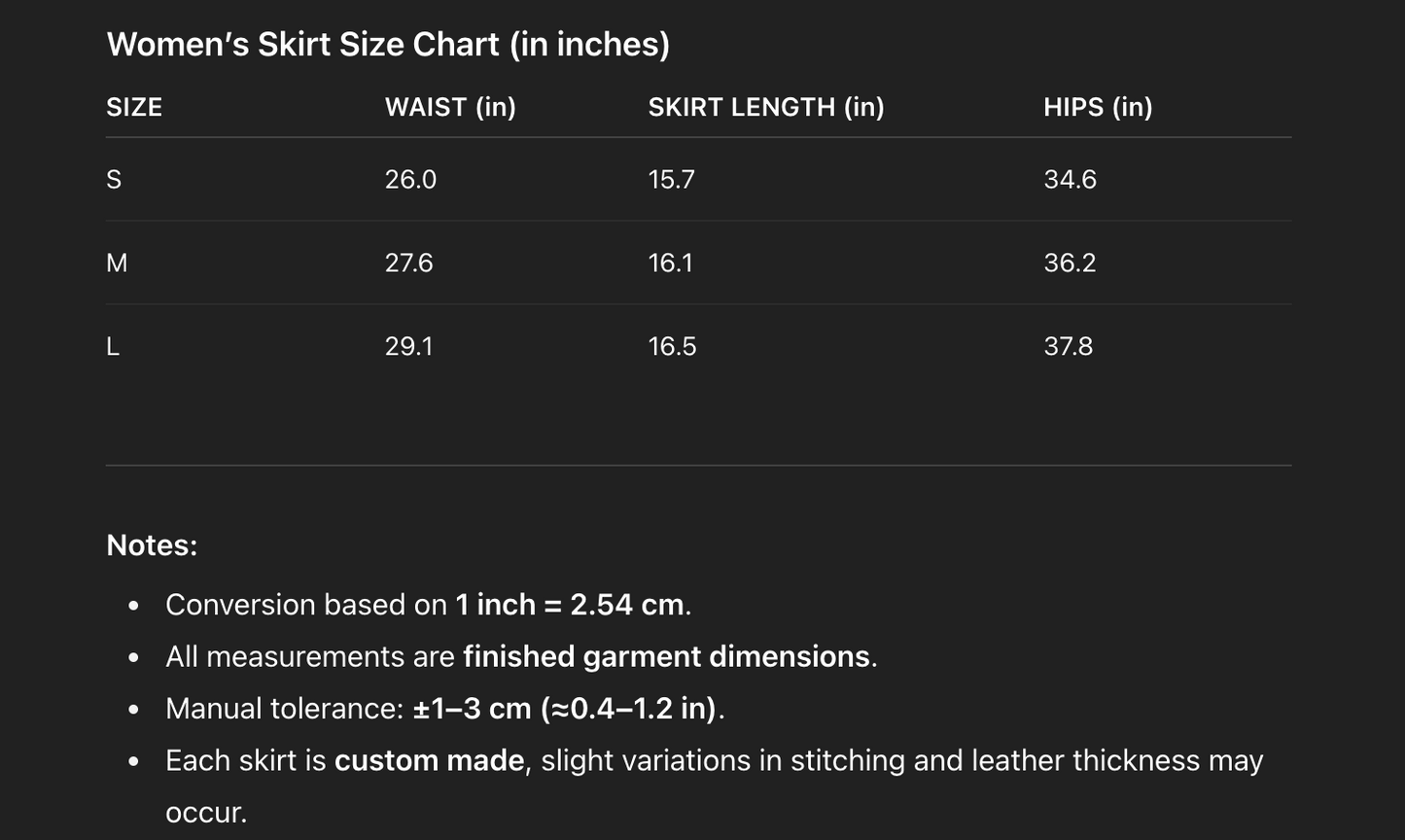Click the 36.2 hips measurement
The width and height of the screenshot is (1405, 840).
click(1070, 263)
